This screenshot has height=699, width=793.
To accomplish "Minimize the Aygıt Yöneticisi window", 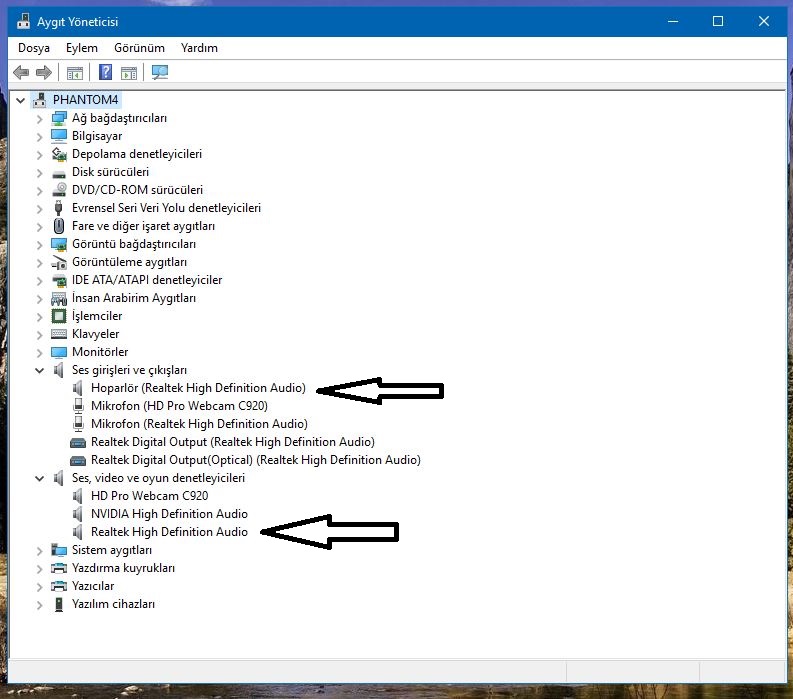I will [x=673, y=21].
